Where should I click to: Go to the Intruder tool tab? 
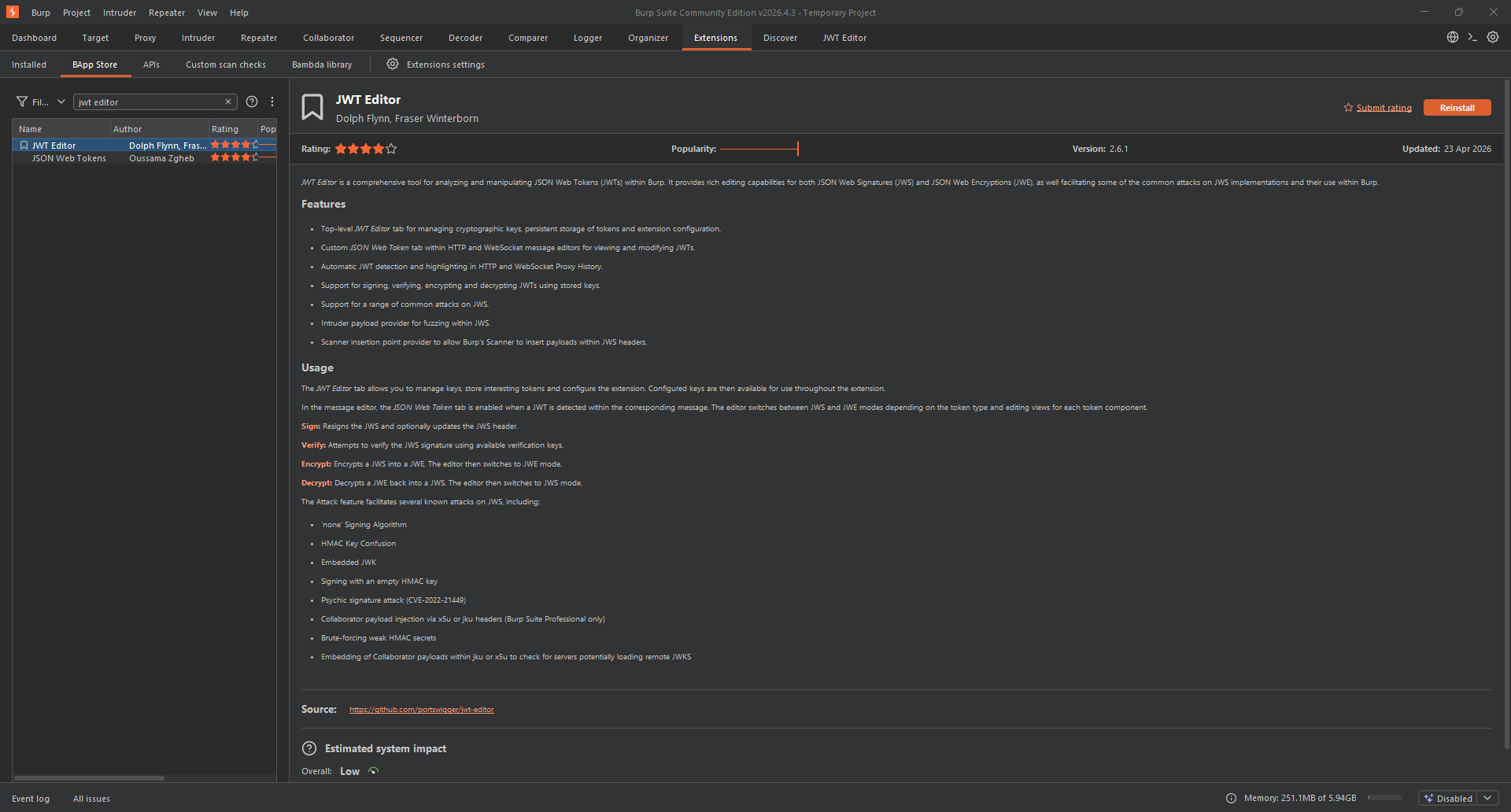click(198, 38)
